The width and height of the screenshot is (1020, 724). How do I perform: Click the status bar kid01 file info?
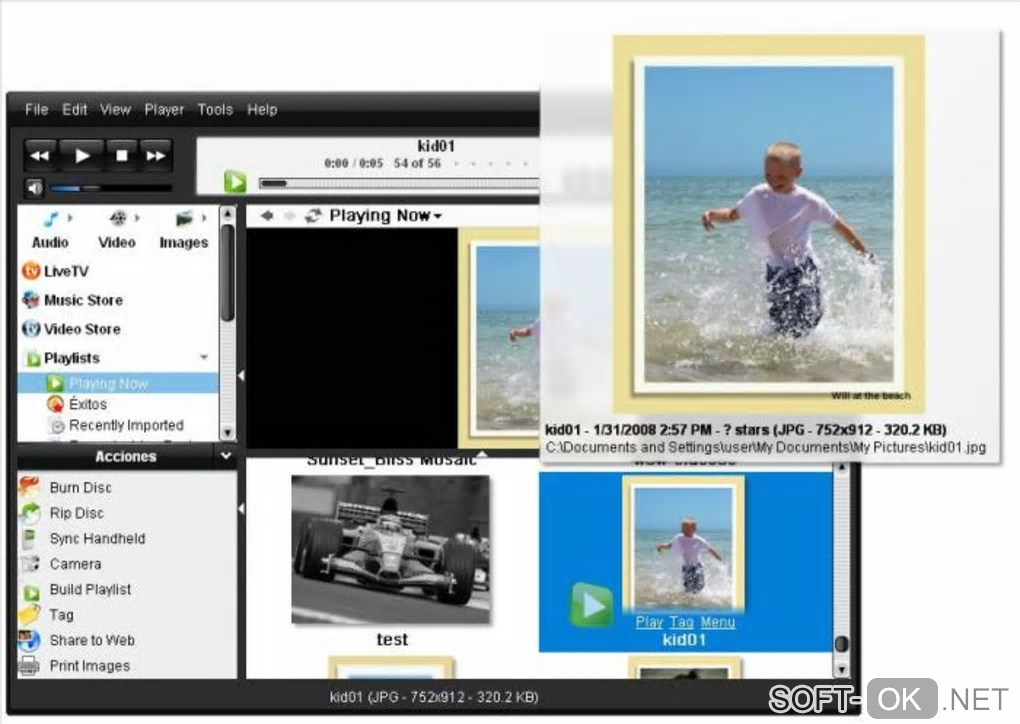434,697
